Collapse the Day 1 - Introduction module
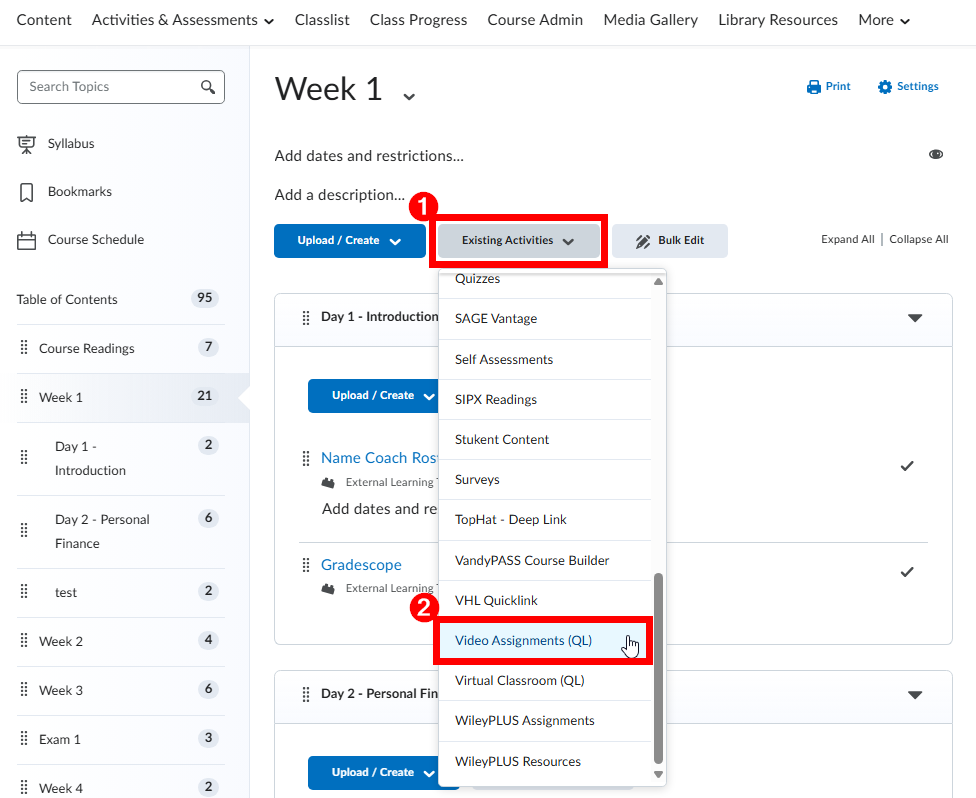This screenshot has height=798, width=976. point(914,318)
